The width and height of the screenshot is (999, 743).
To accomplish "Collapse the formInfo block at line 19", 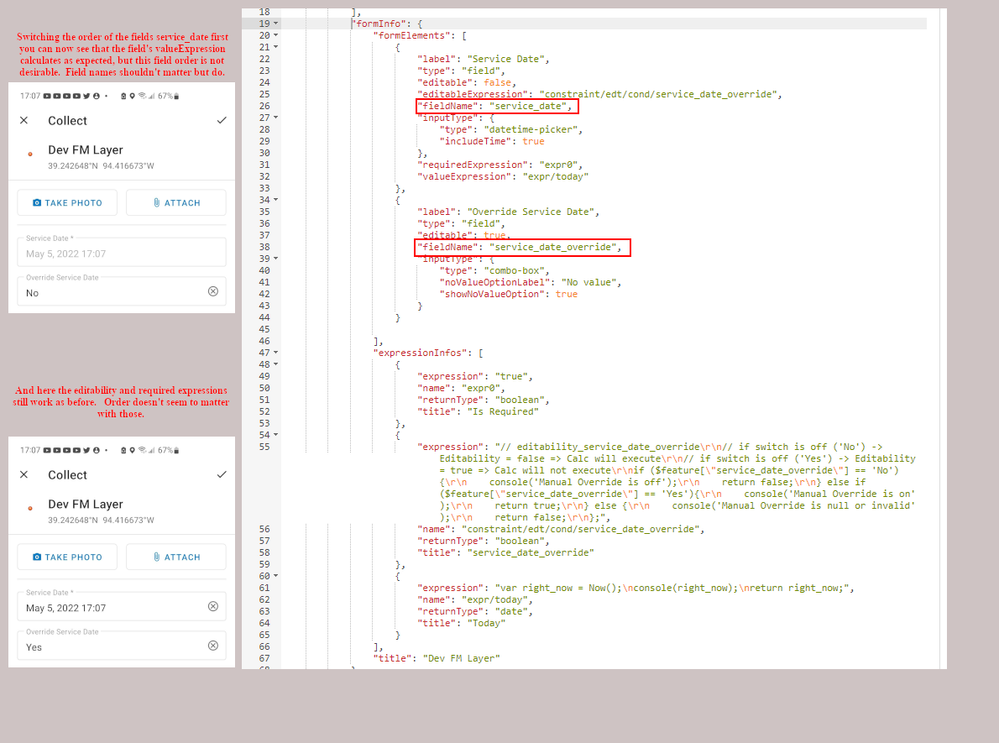I will click(x=276, y=24).
